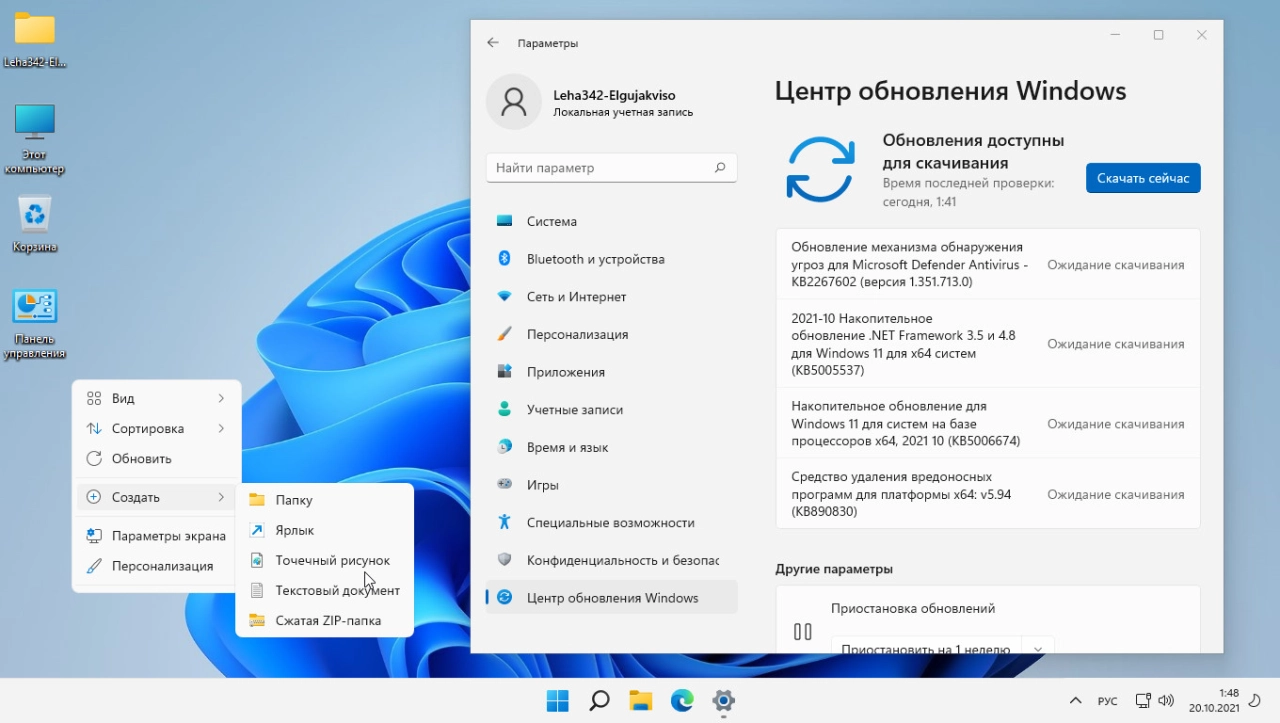This screenshot has width=1280, height=723.
Task: Select Панель управления desktop icon
Action: click(35, 324)
